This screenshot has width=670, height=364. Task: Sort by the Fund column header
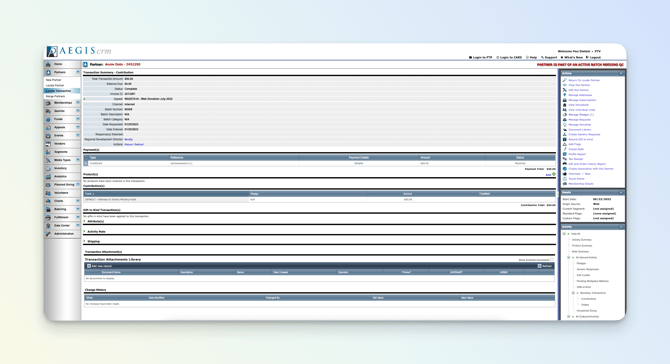[88, 194]
